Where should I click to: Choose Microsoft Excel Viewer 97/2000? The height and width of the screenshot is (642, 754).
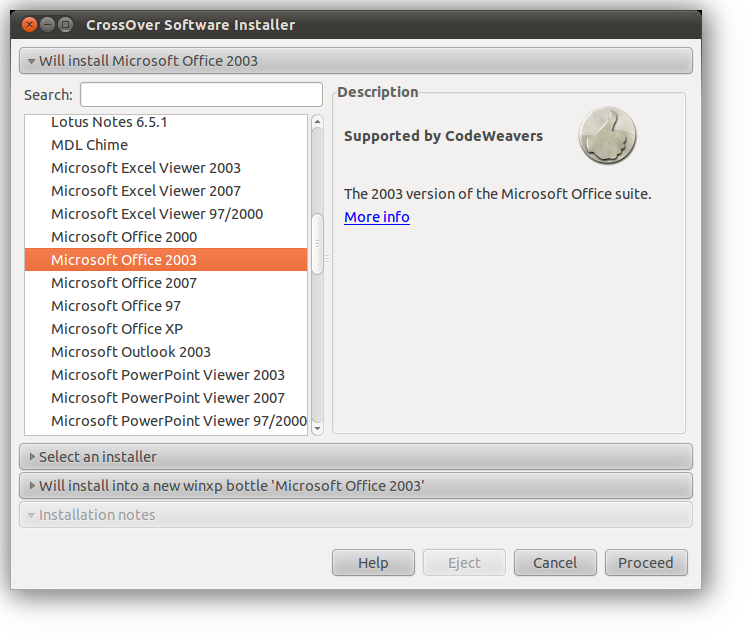[x=166, y=214]
